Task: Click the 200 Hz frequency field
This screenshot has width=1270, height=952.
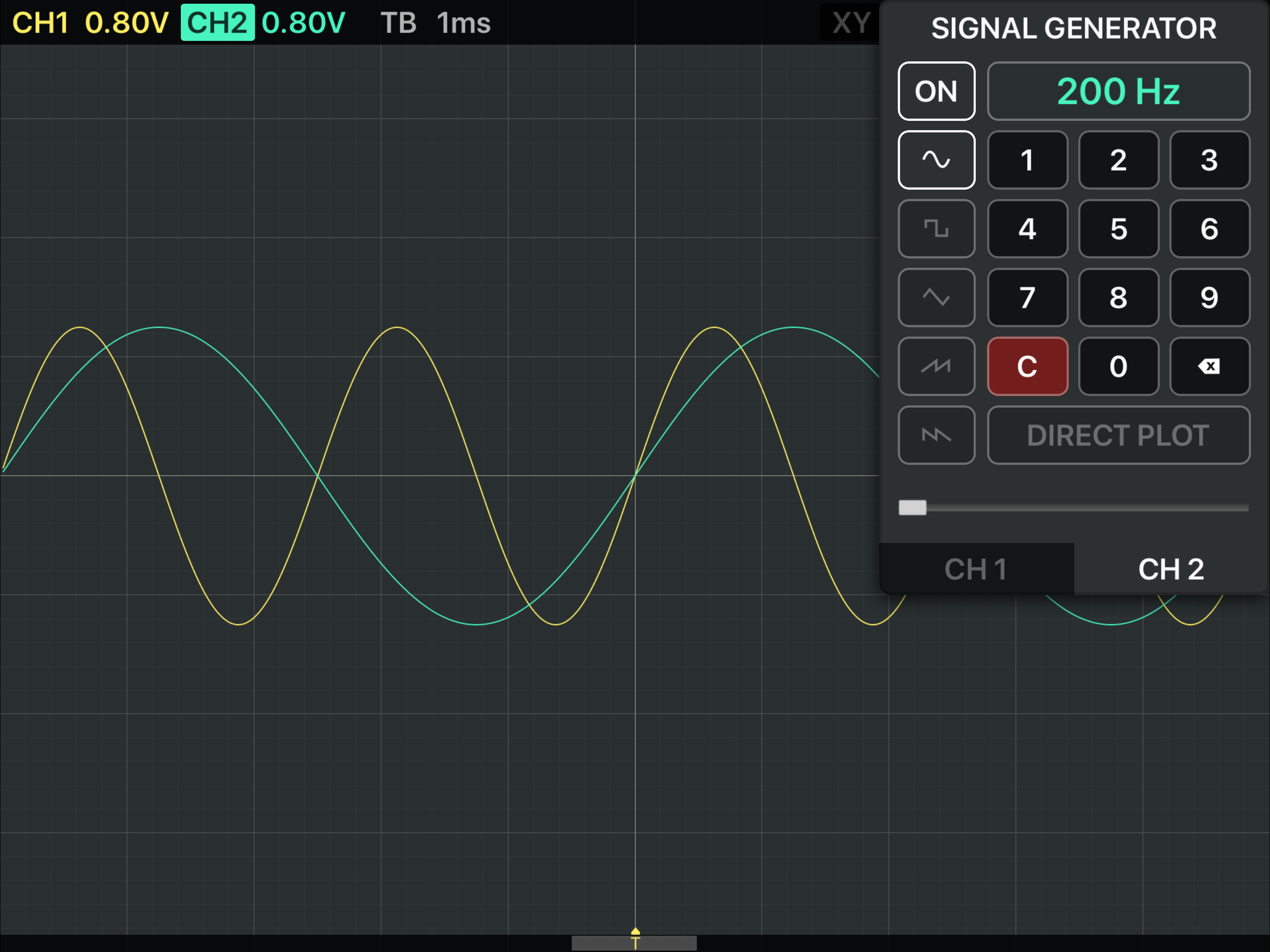Action: click(x=1118, y=91)
